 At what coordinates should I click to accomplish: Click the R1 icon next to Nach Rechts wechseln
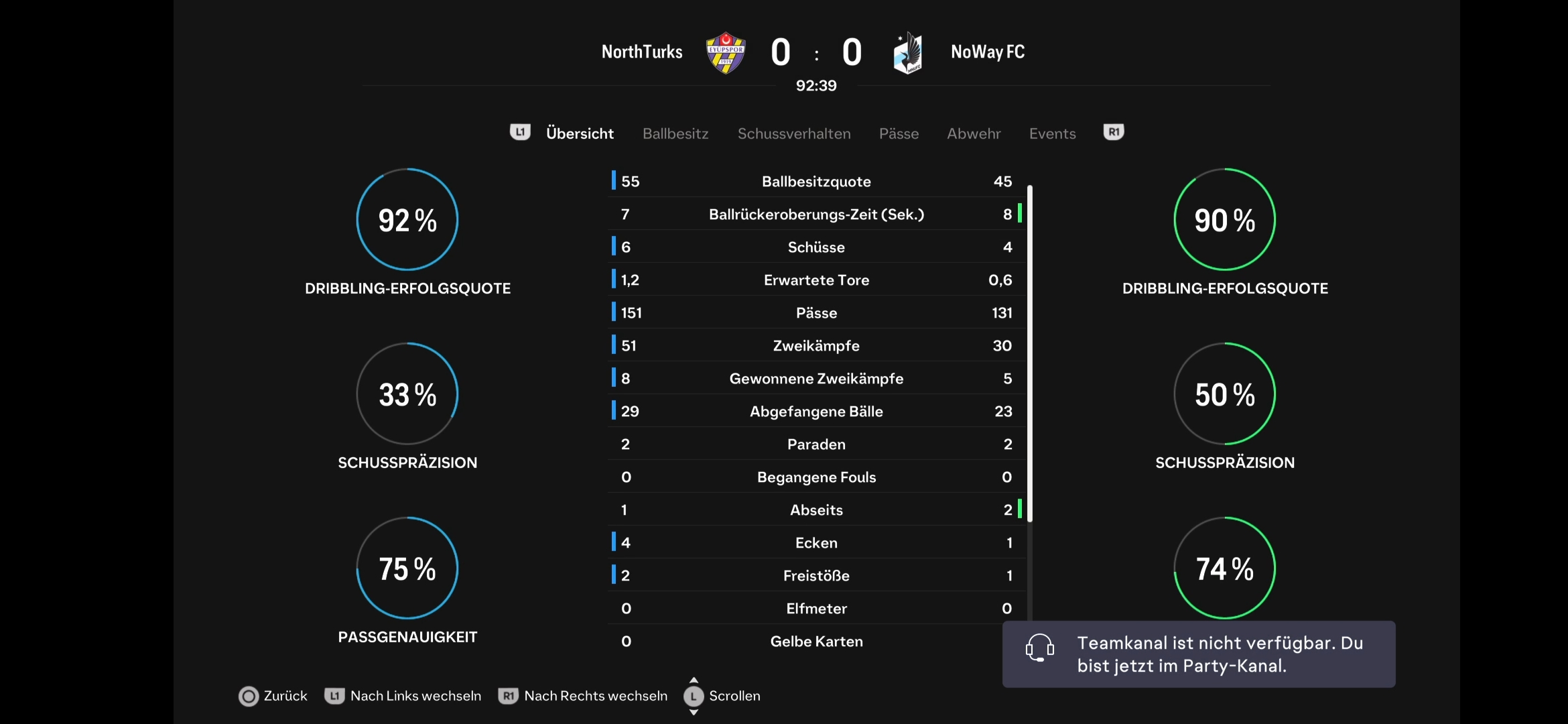(509, 696)
